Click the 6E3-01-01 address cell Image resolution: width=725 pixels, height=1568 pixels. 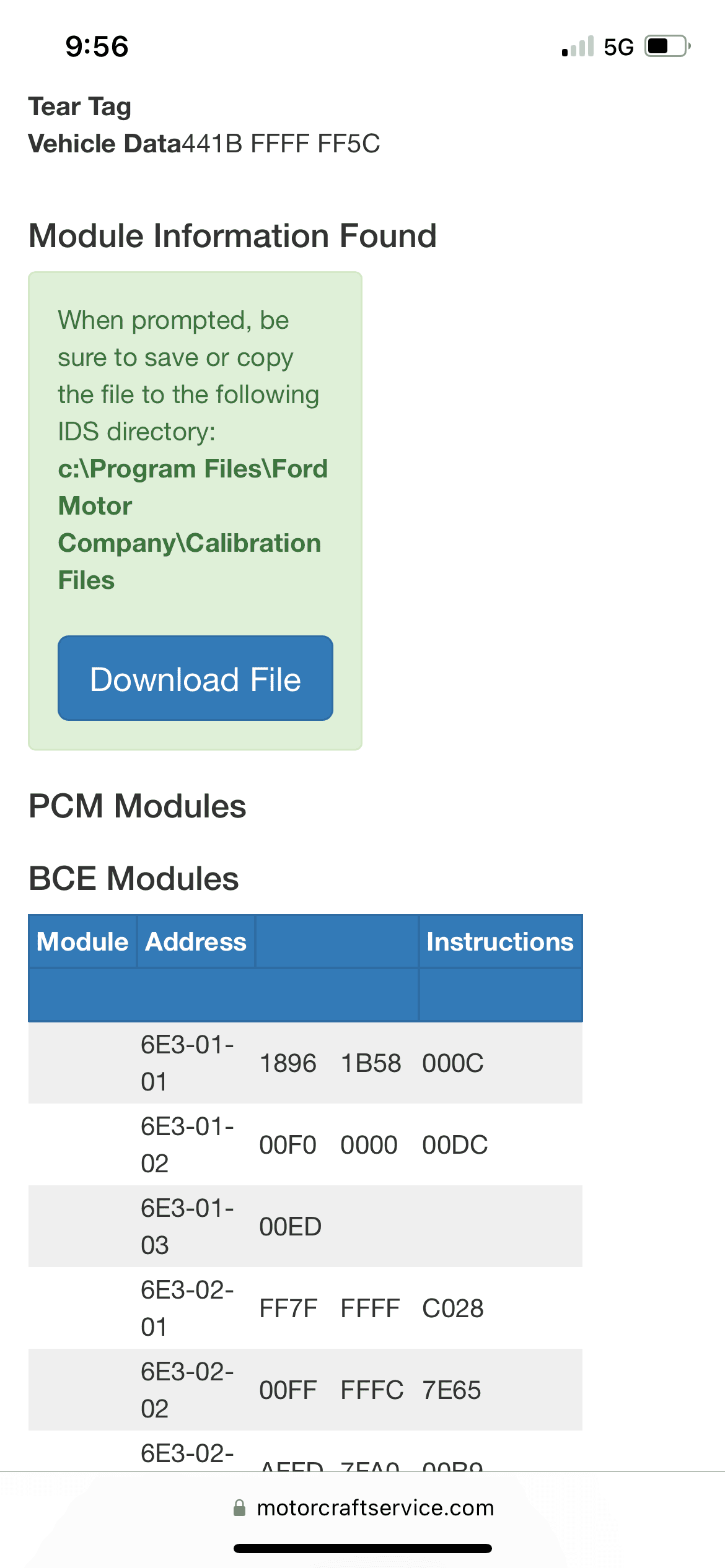pos(187,1063)
